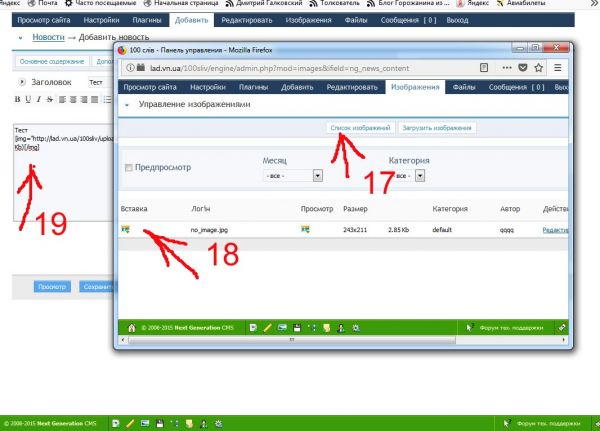Justify text in the news editor toolbar
The height and width of the screenshot is (431, 600).
coord(94,100)
